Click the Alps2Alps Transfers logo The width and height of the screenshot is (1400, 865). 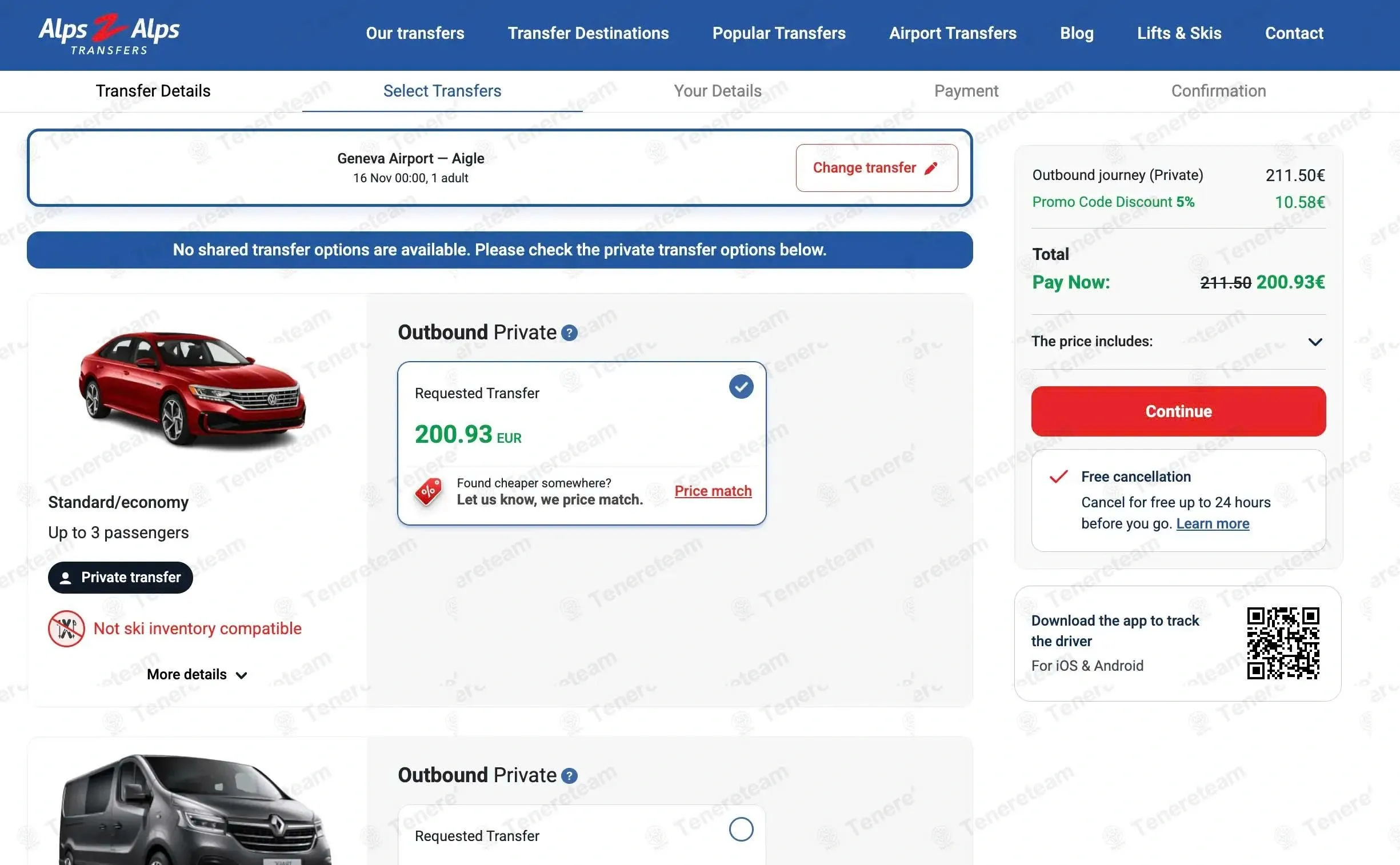(x=109, y=34)
